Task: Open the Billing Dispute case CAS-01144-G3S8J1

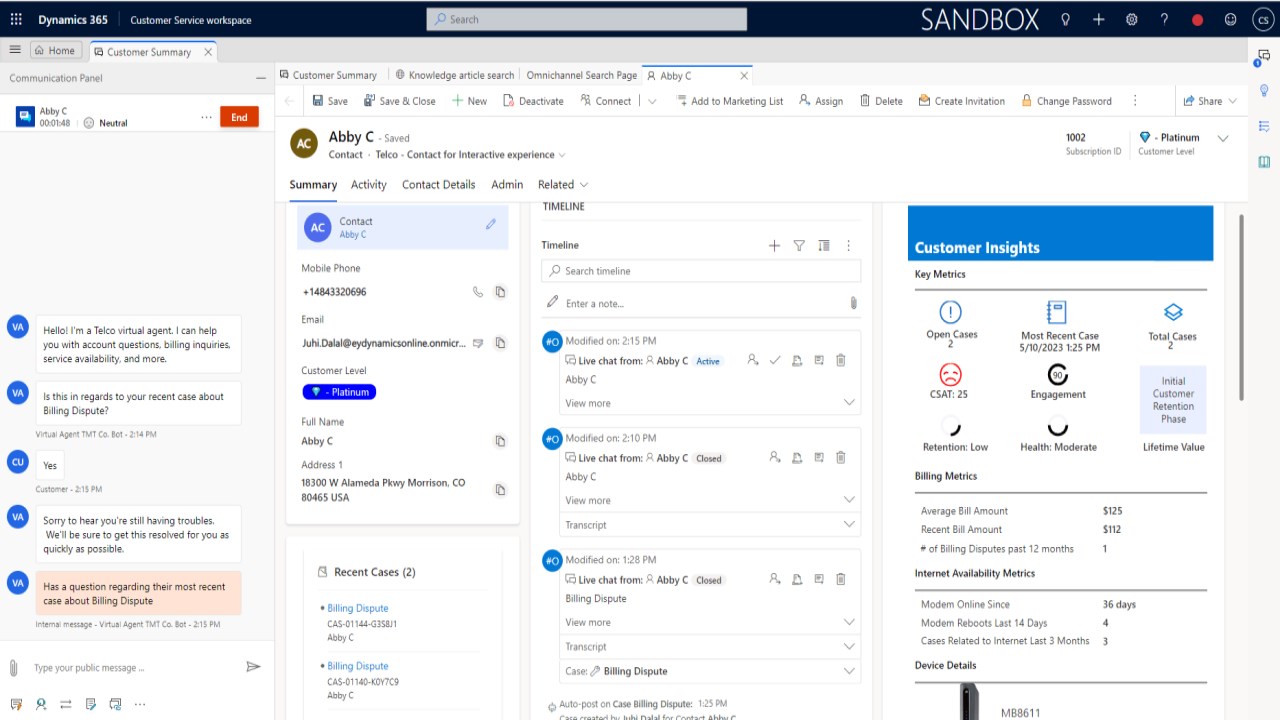Action: (x=358, y=608)
